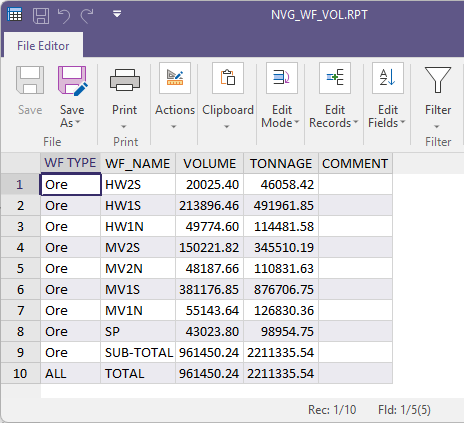
Task: Click the Edit Fields sort icon
Action: pos(388,78)
